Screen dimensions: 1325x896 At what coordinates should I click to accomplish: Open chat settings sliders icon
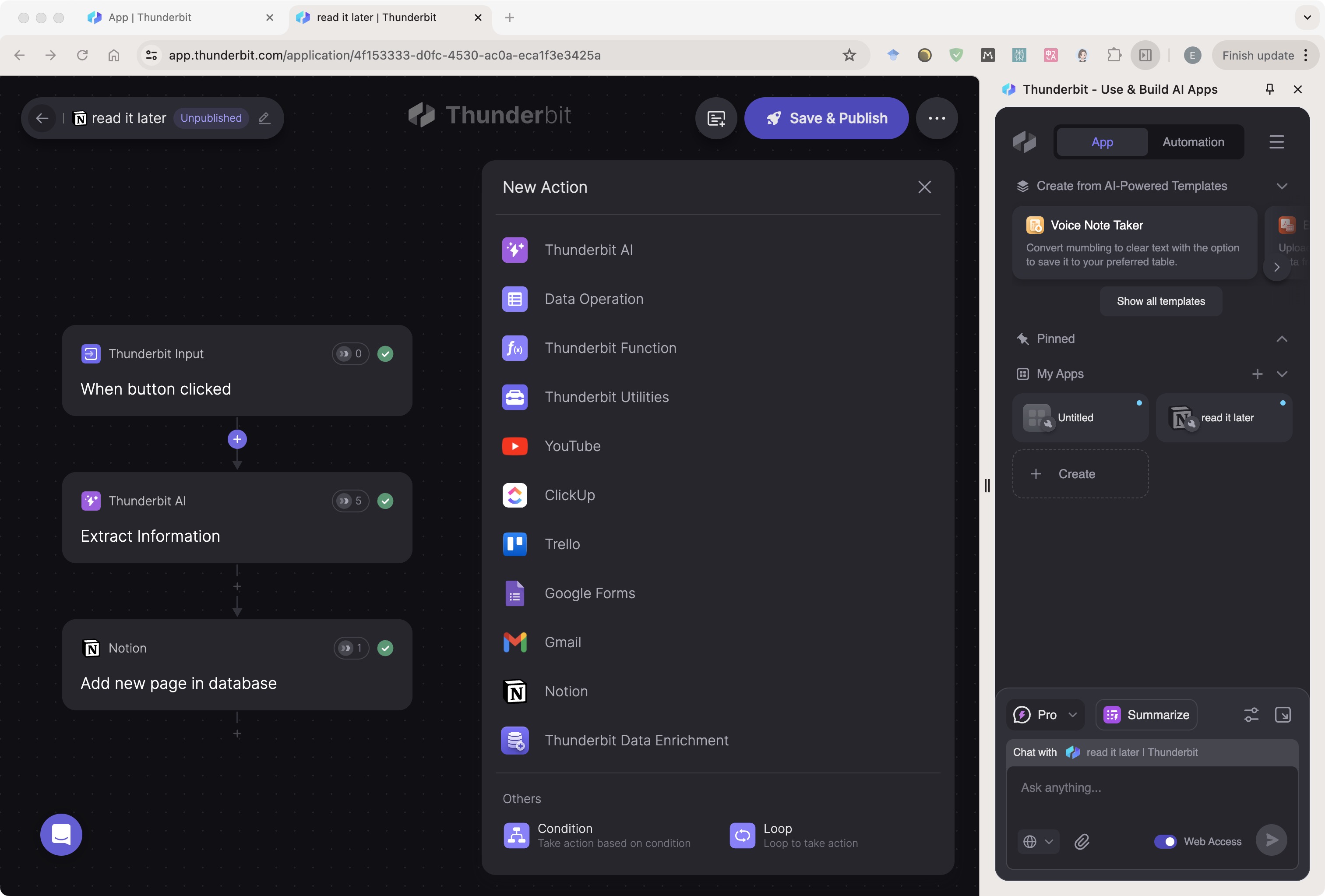tap(1251, 715)
